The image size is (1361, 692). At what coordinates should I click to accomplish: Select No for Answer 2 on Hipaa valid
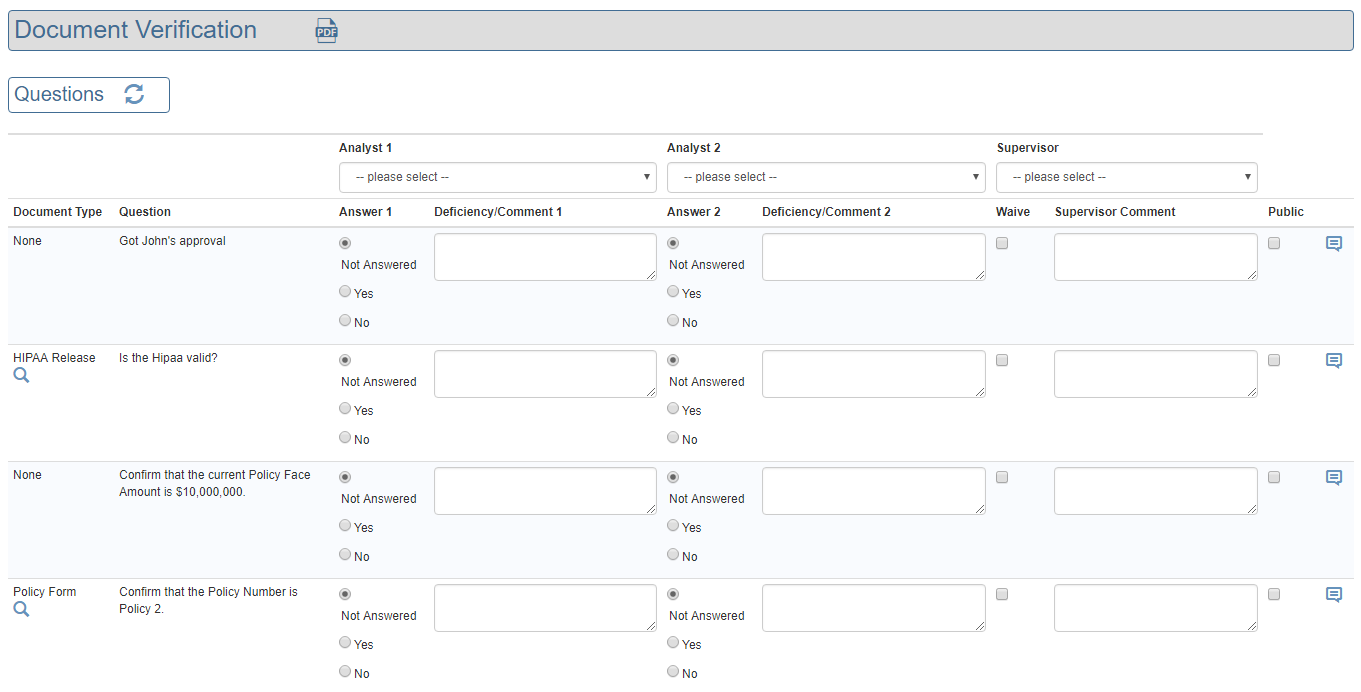673,438
